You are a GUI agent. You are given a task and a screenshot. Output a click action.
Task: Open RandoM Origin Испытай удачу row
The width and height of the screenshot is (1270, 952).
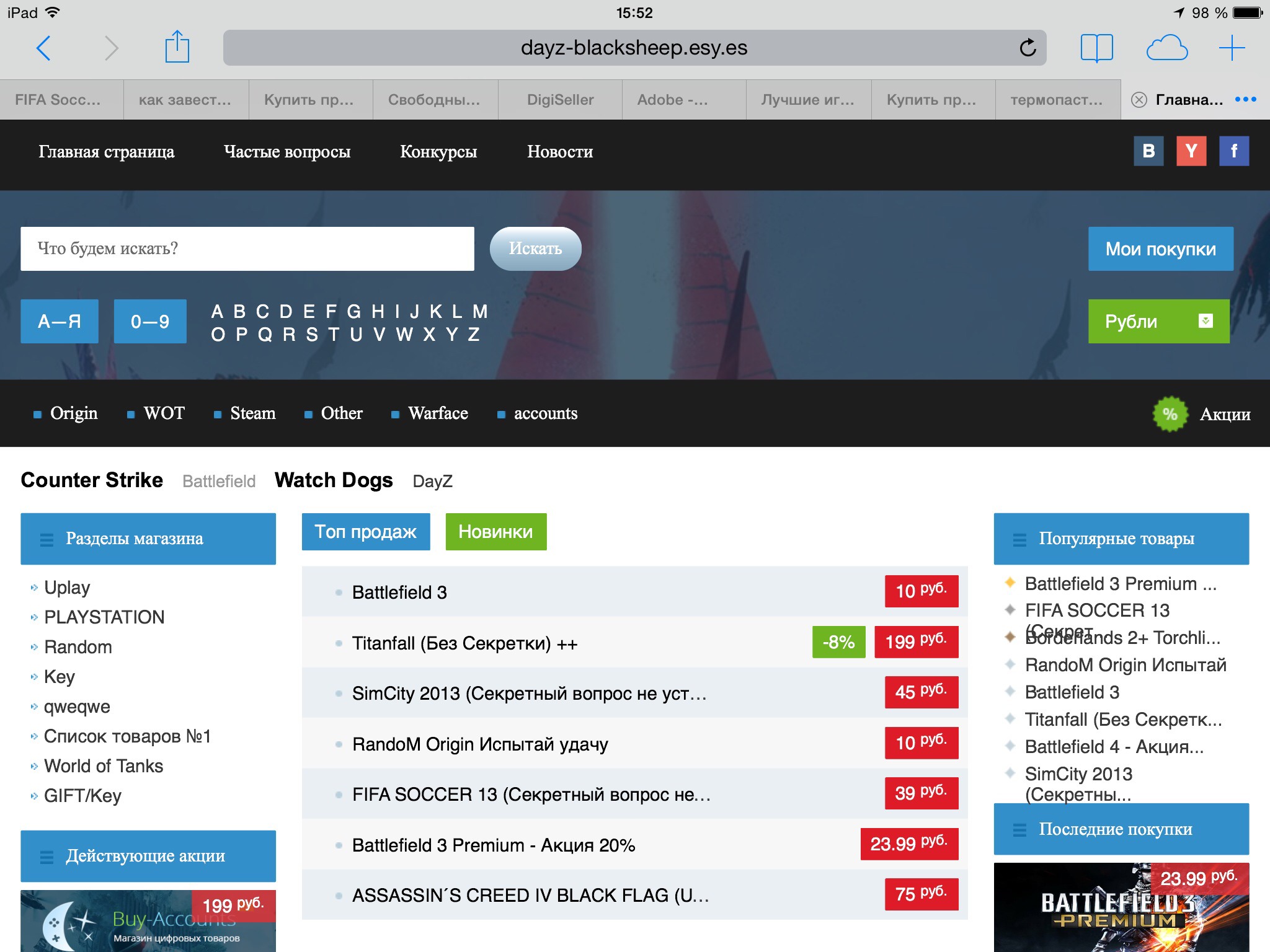coord(634,744)
